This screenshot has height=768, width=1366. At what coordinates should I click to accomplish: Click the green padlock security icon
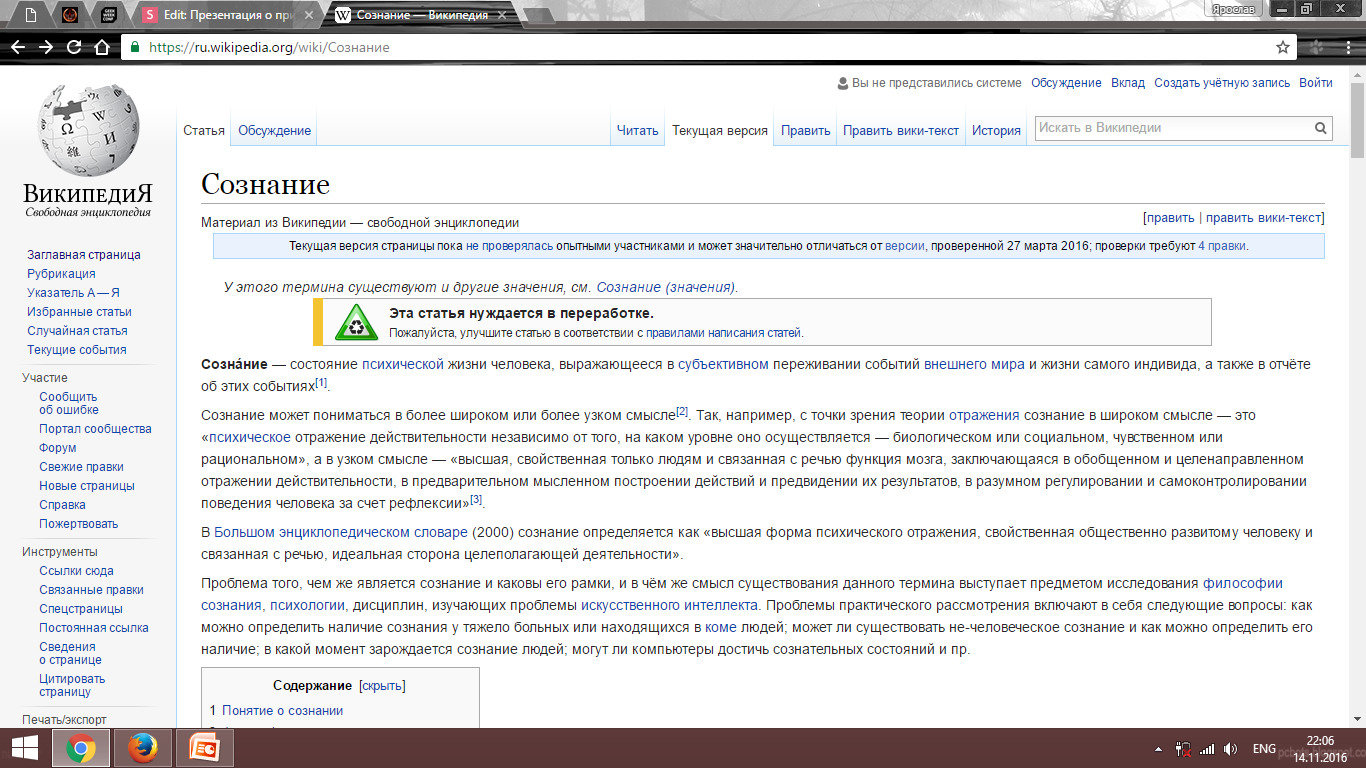click(135, 47)
